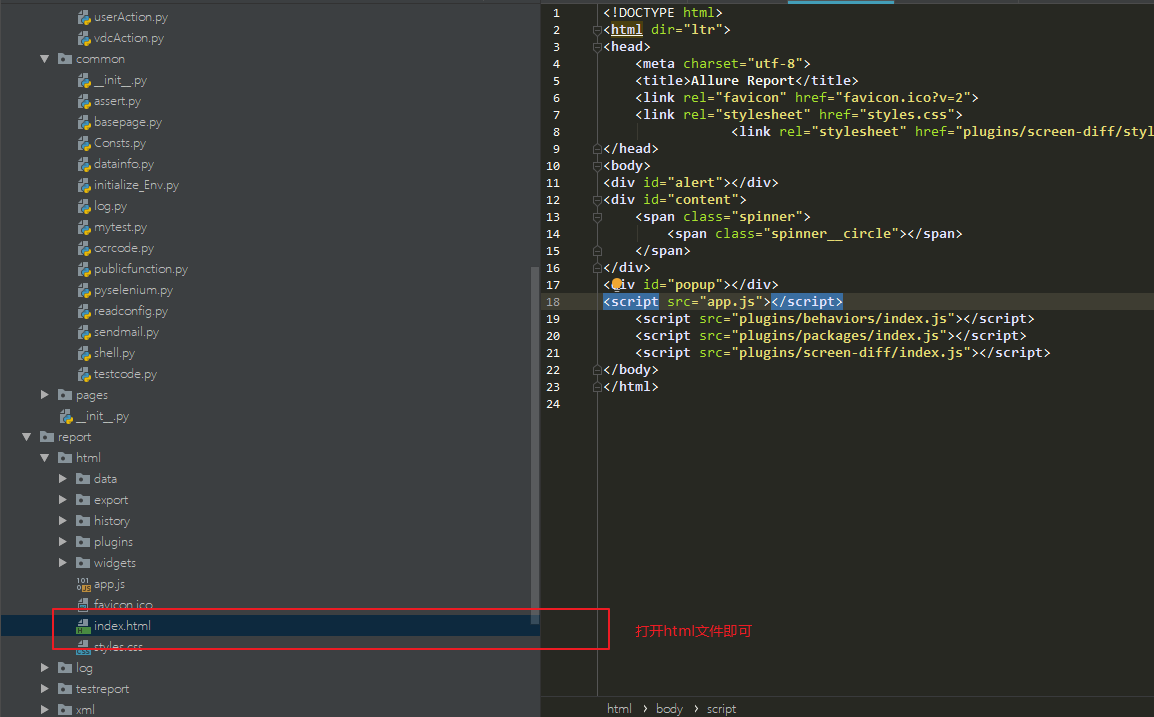Image resolution: width=1154 pixels, height=717 pixels.
Task: Fold the content div at line 12
Action: pyautogui.click(x=597, y=199)
